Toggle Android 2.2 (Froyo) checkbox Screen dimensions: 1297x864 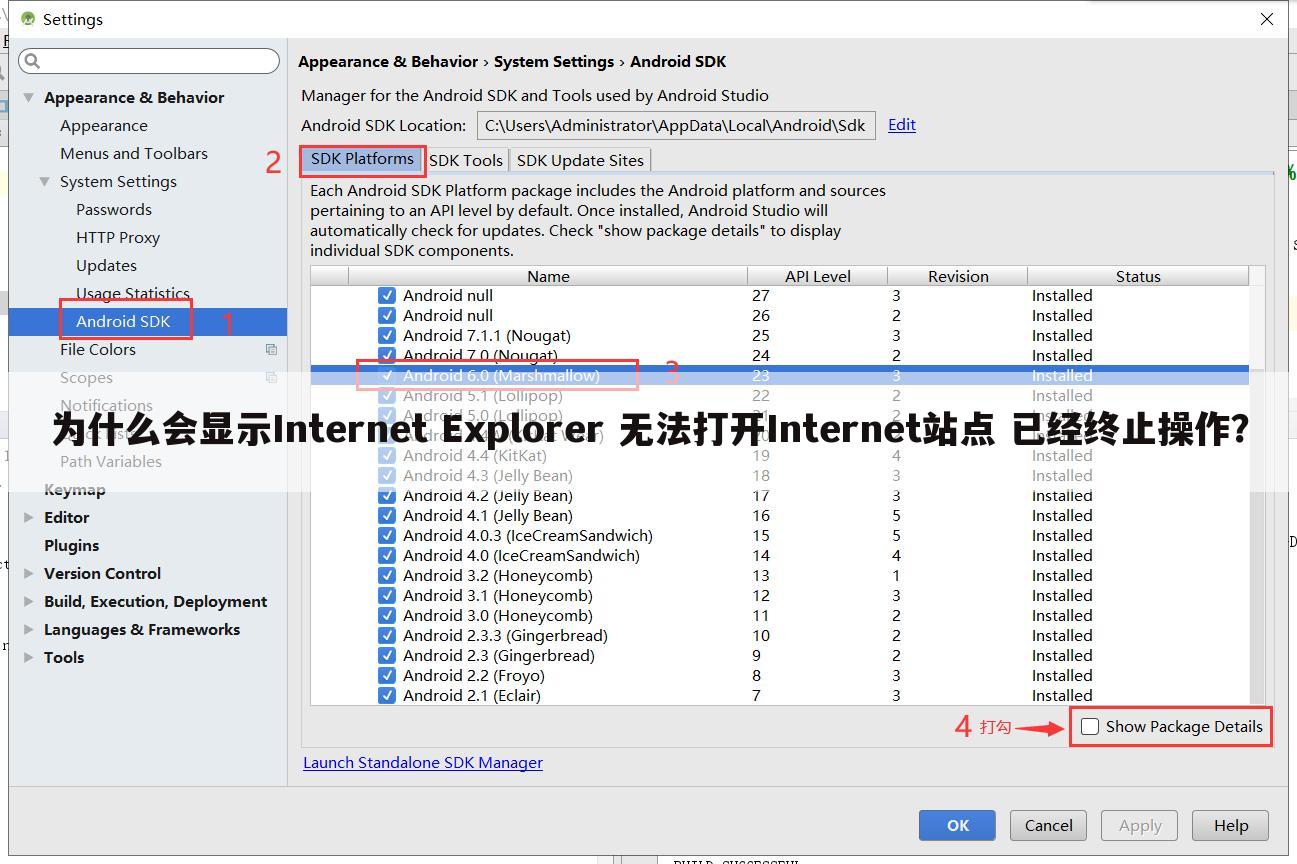pyautogui.click(x=387, y=675)
